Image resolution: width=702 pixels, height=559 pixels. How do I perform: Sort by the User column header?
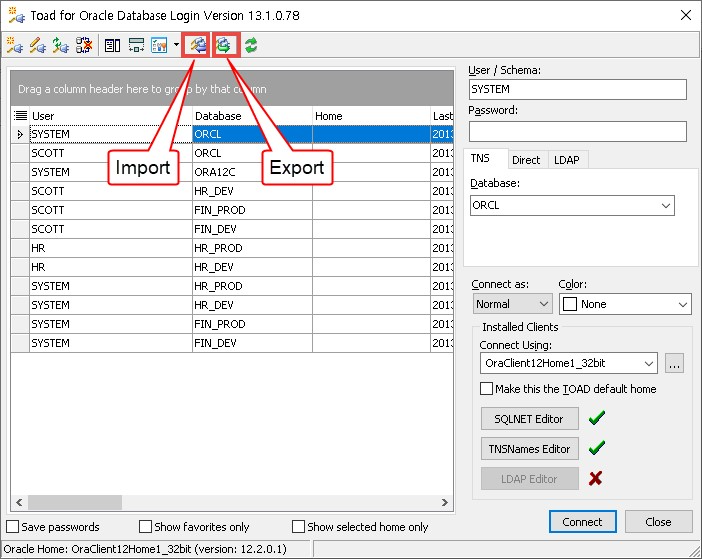click(x=111, y=116)
